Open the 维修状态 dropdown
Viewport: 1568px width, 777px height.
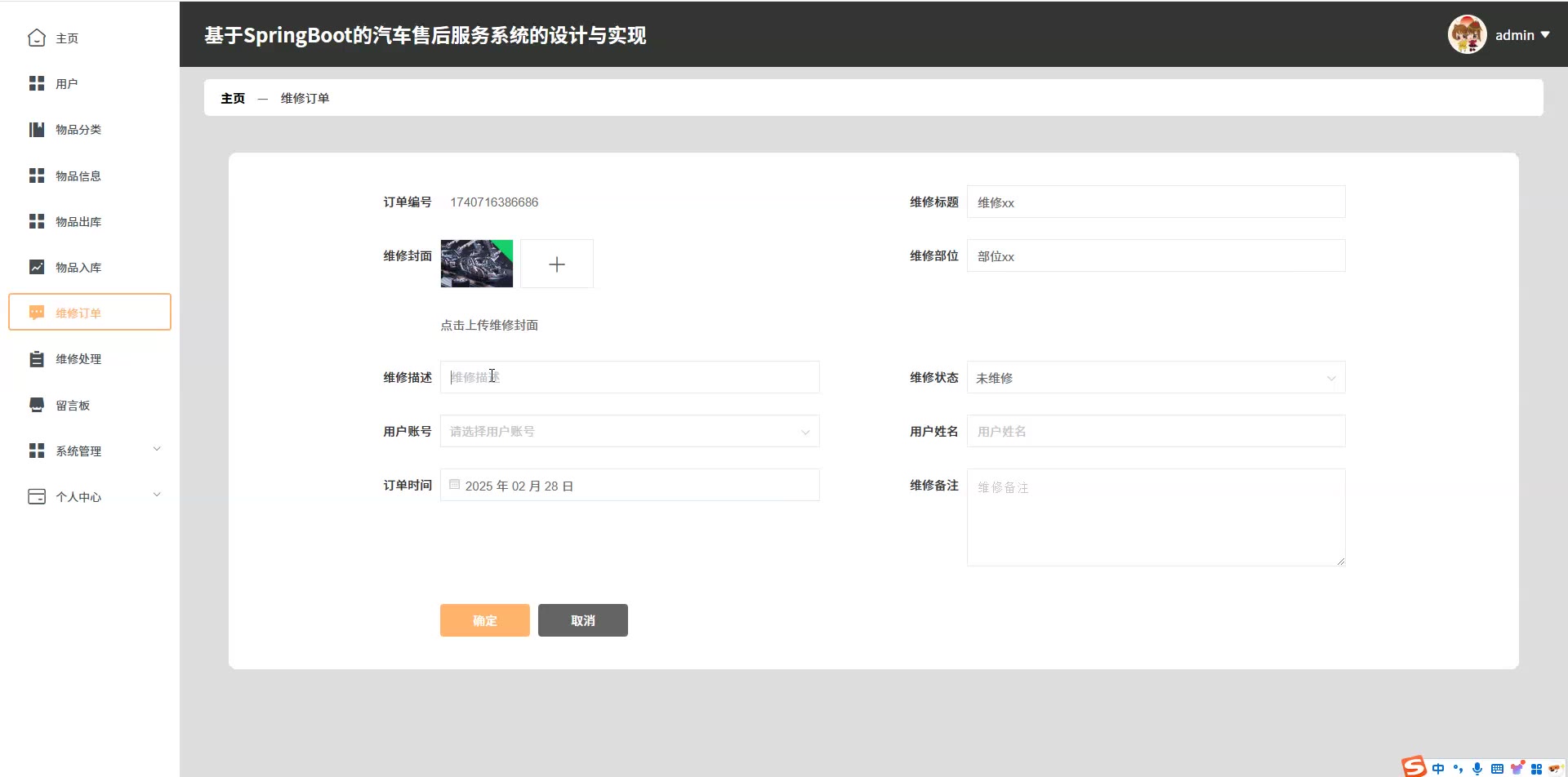point(1156,378)
